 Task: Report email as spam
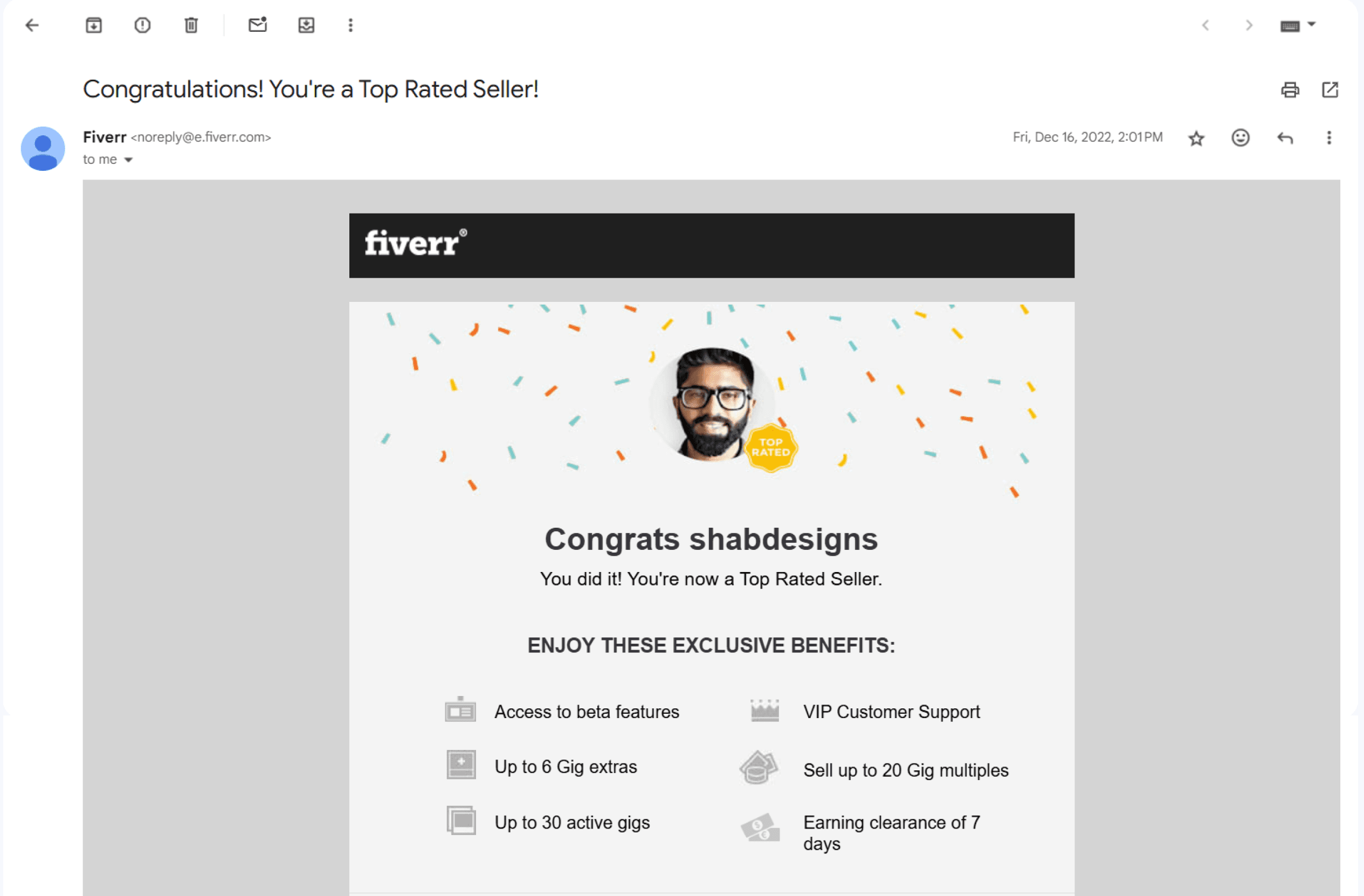coord(142,25)
